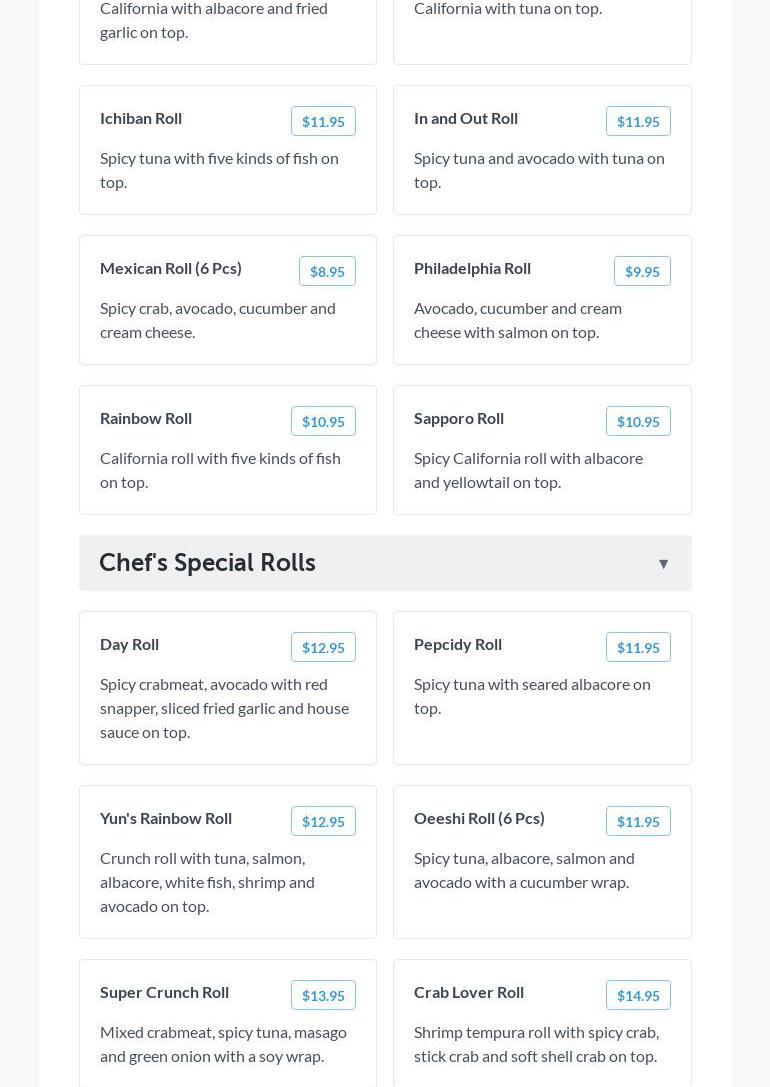The width and height of the screenshot is (770, 1087).
Task: Select the Crab Lover Roll $14.95 price
Action: [638, 995]
